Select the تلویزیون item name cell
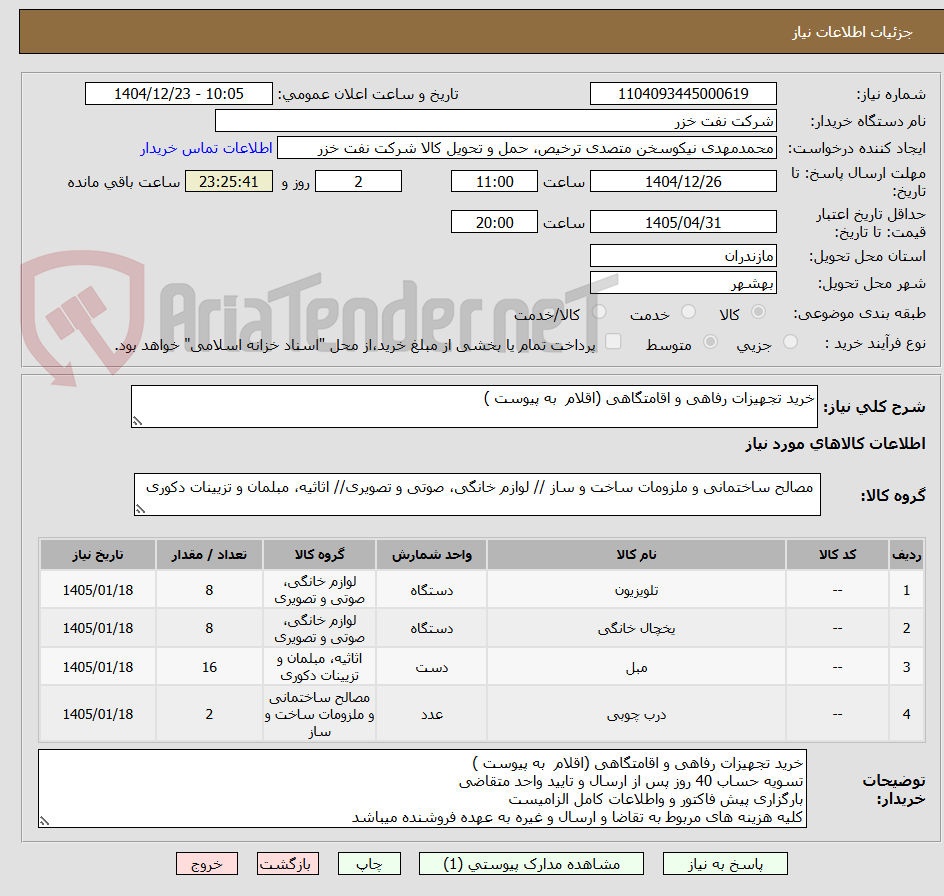 636,590
